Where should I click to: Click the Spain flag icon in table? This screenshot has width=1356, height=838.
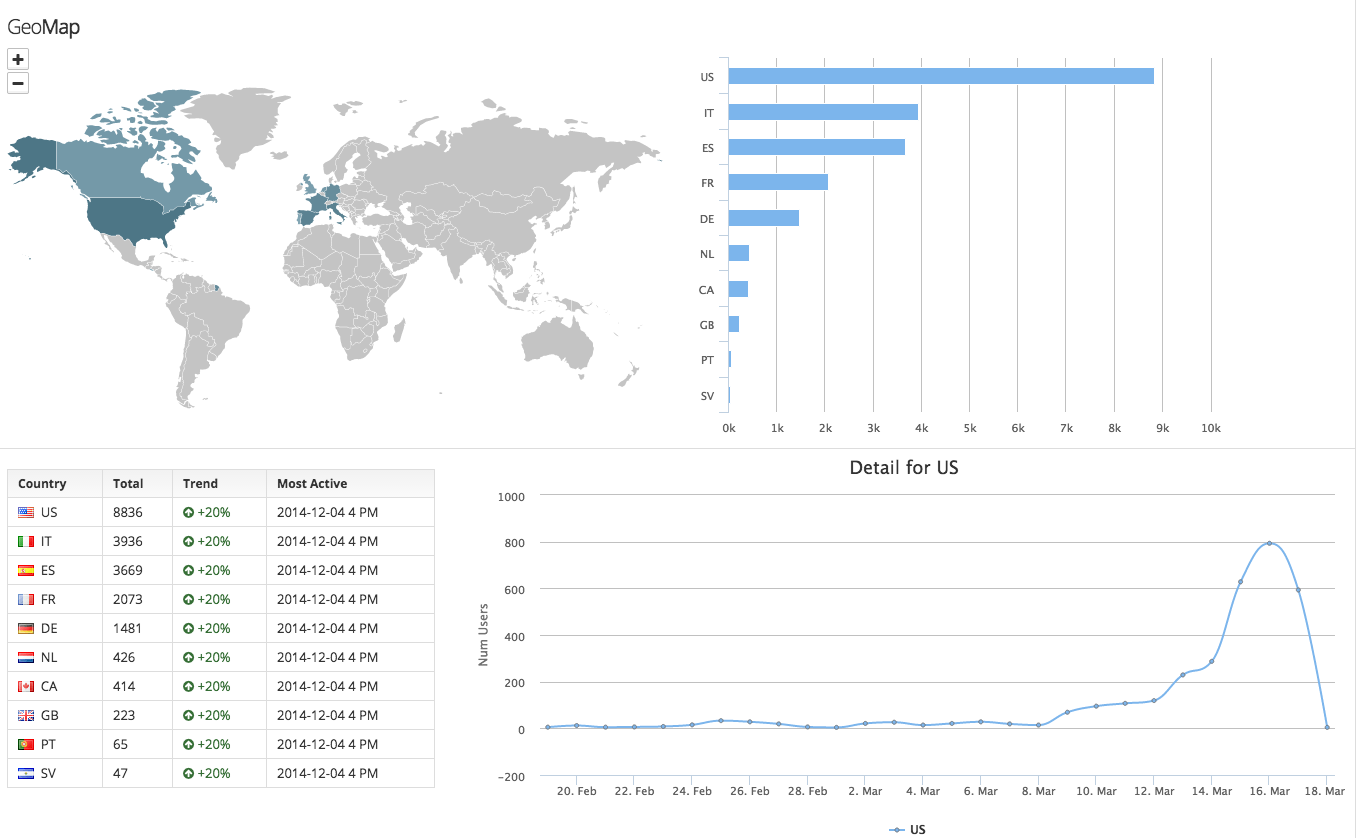tap(26, 570)
